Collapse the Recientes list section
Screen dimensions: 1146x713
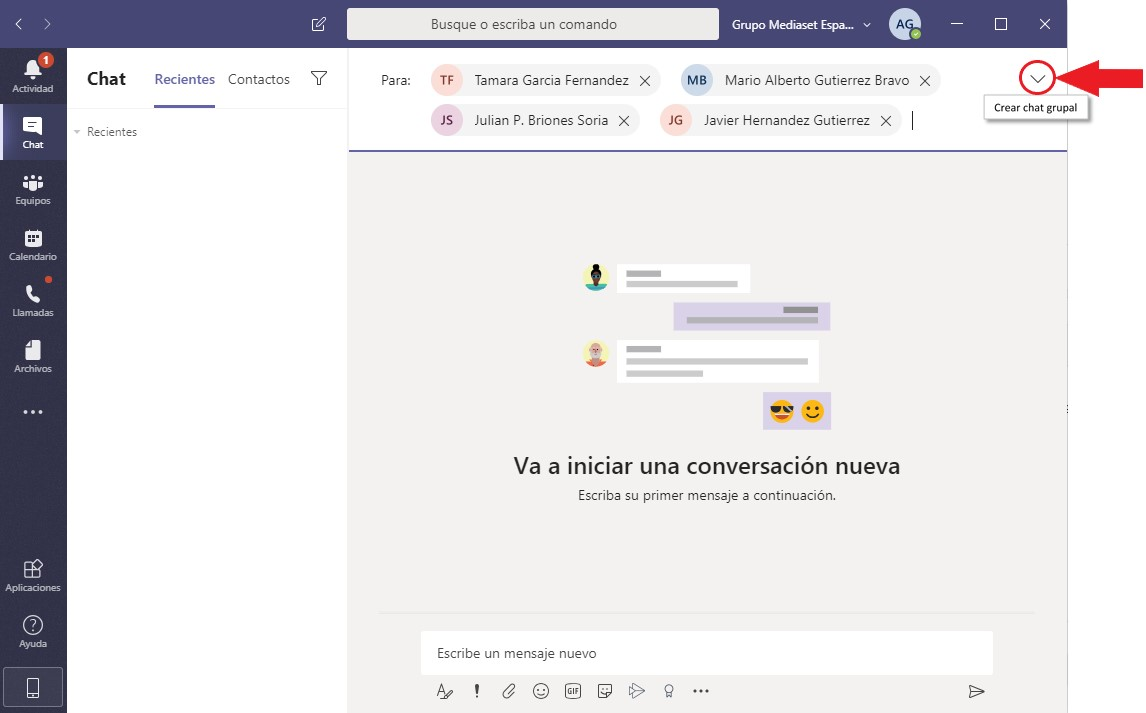click(78, 132)
